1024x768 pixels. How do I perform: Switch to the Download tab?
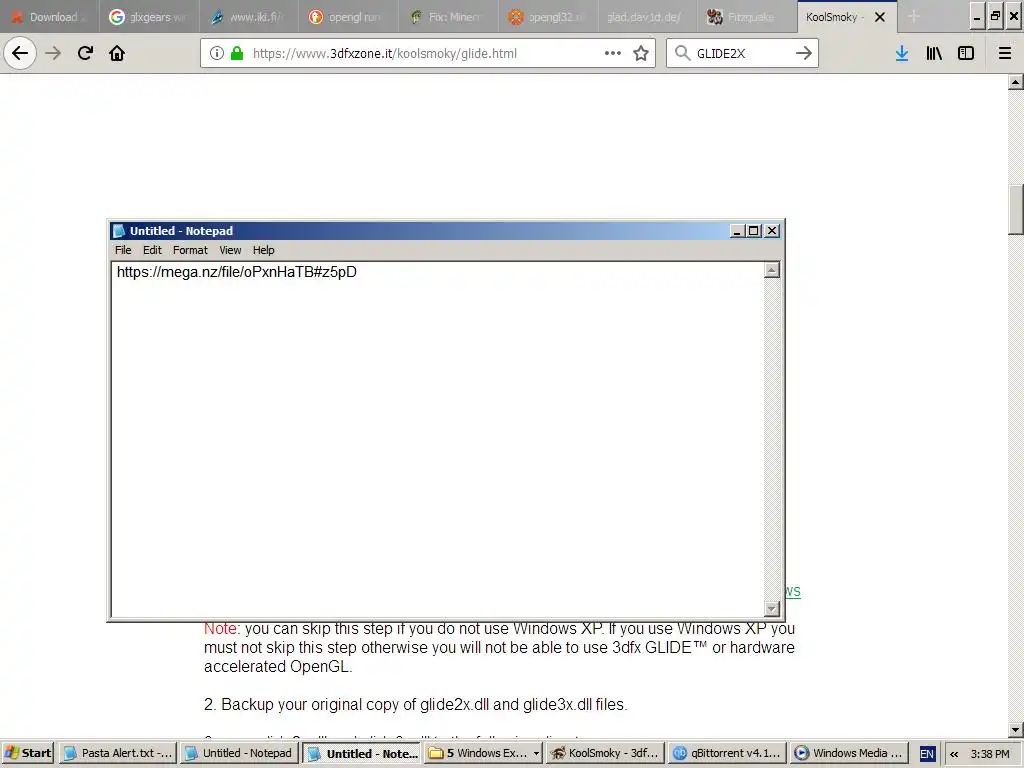(50, 17)
